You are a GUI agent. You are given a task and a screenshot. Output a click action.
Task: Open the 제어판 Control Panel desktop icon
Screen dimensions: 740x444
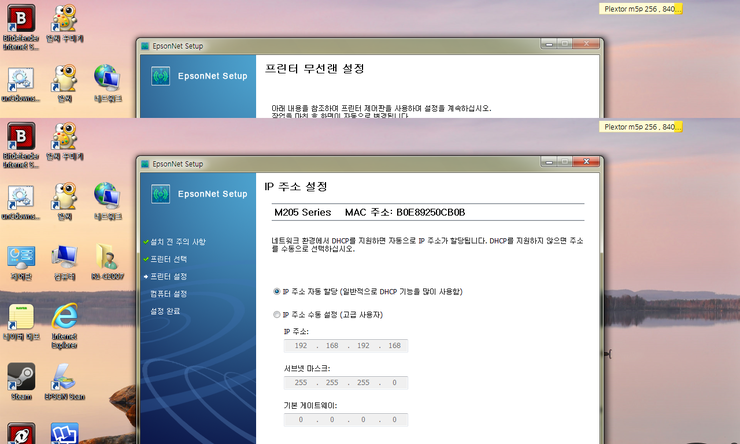coord(21,258)
